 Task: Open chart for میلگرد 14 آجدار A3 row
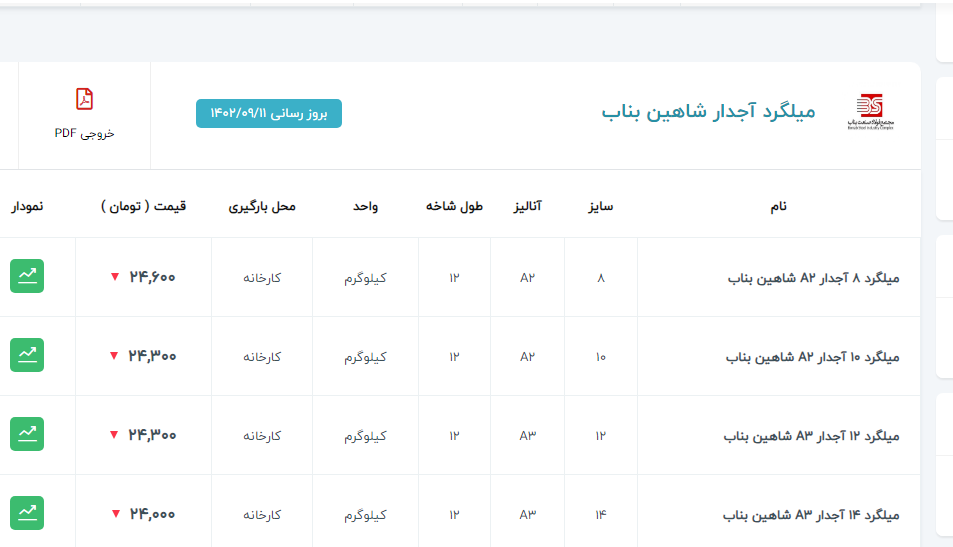click(x=27, y=513)
